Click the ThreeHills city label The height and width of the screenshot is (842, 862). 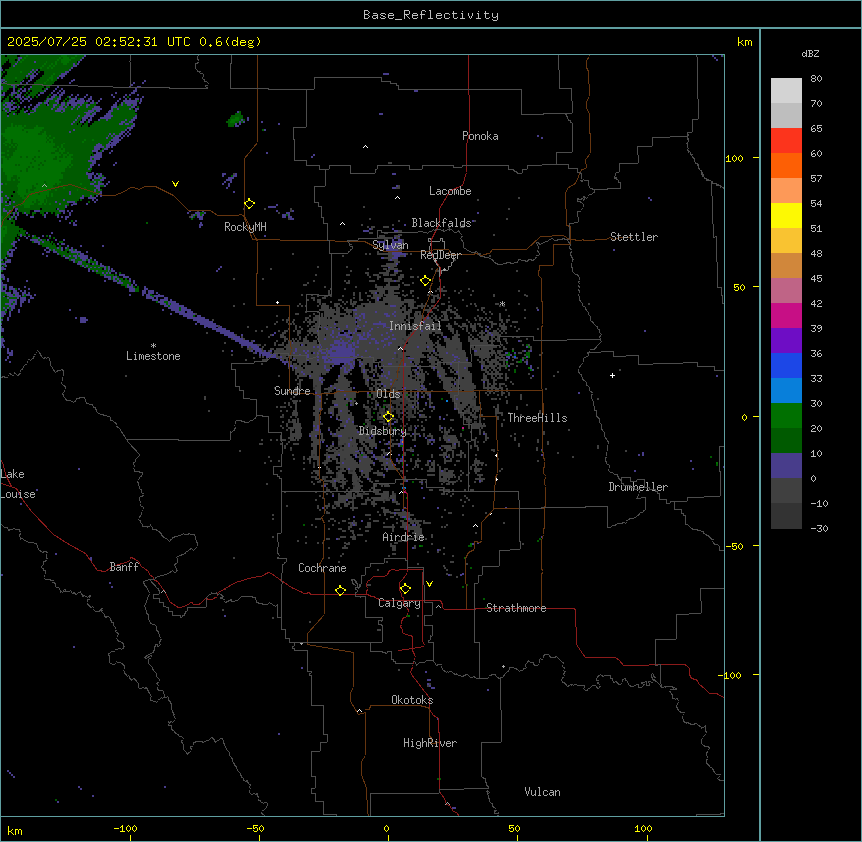click(x=537, y=418)
